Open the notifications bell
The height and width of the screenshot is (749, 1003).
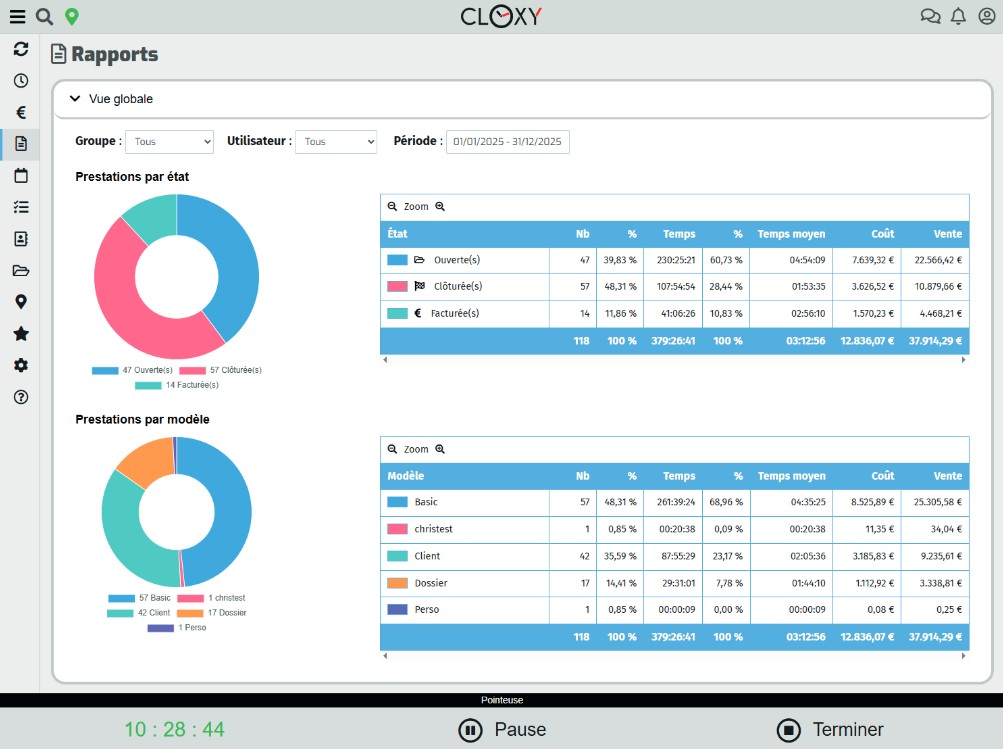[958, 16]
